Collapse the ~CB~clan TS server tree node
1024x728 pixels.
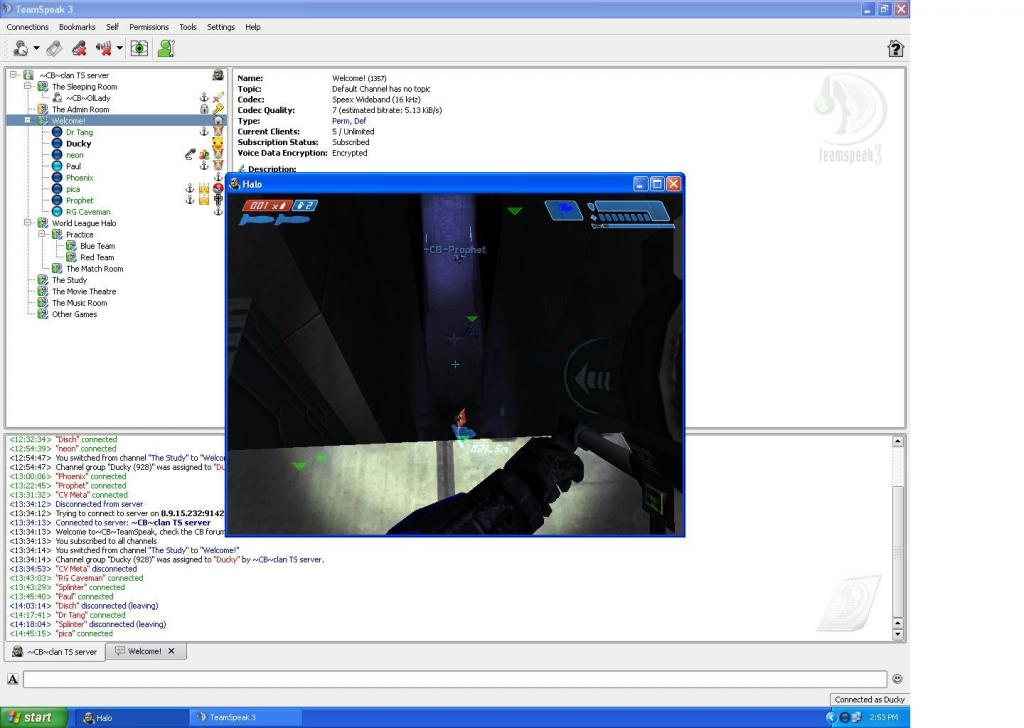(x=13, y=75)
